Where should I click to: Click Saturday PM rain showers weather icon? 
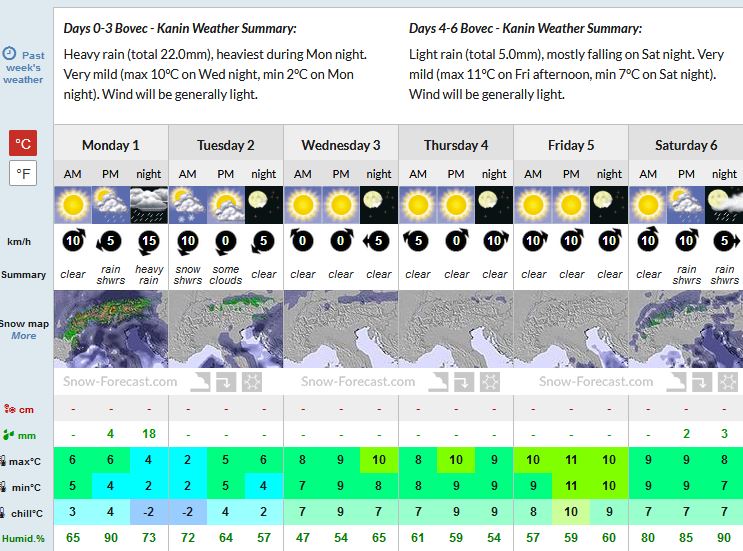tap(686, 205)
